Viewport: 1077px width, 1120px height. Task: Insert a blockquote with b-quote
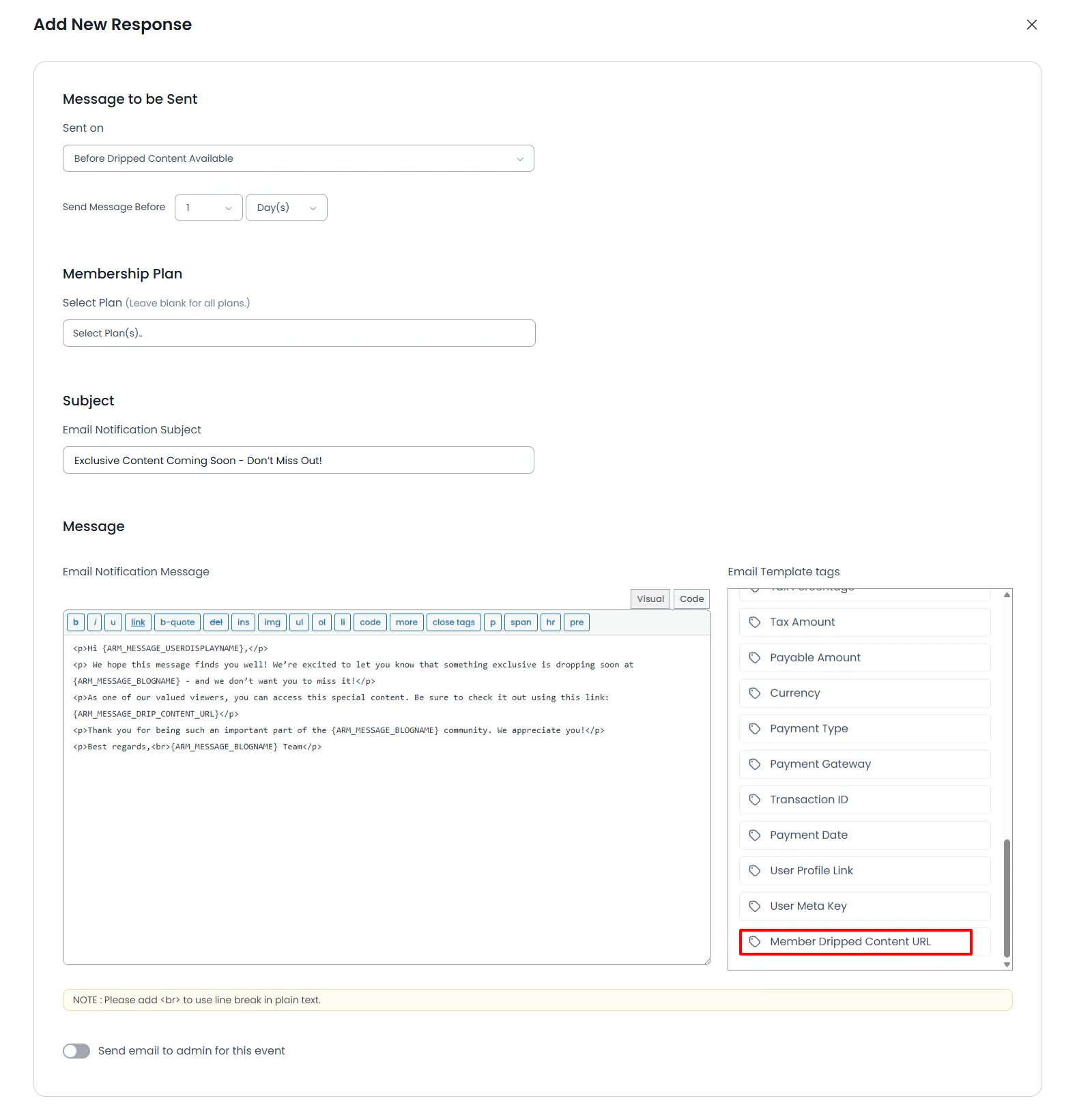[177, 622]
